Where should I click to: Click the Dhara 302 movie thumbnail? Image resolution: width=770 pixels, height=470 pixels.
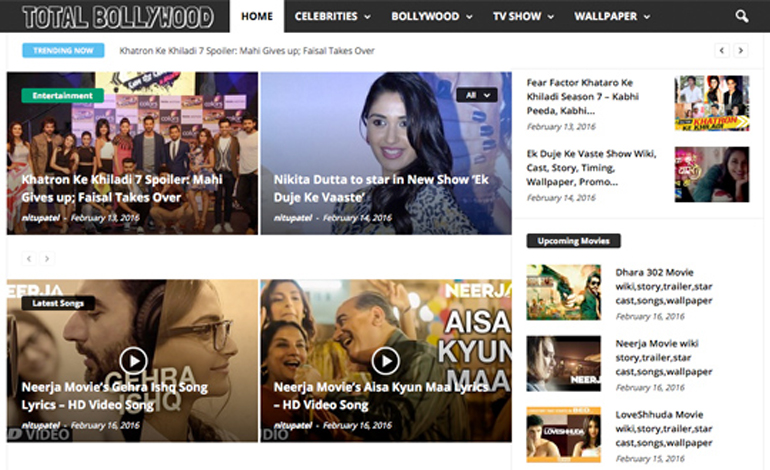click(x=564, y=292)
